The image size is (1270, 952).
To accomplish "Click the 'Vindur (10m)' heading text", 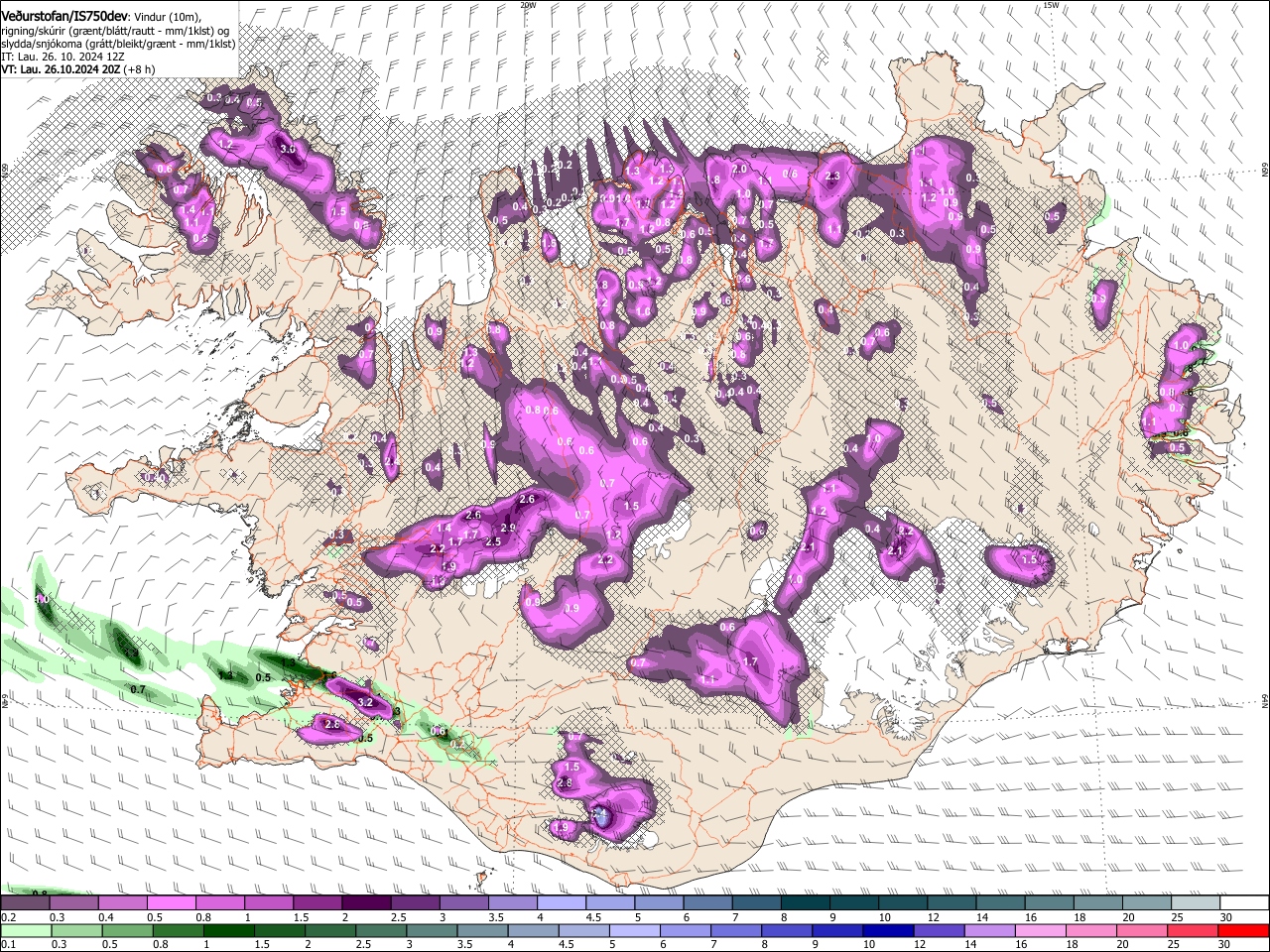I will click(x=167, y=16).
